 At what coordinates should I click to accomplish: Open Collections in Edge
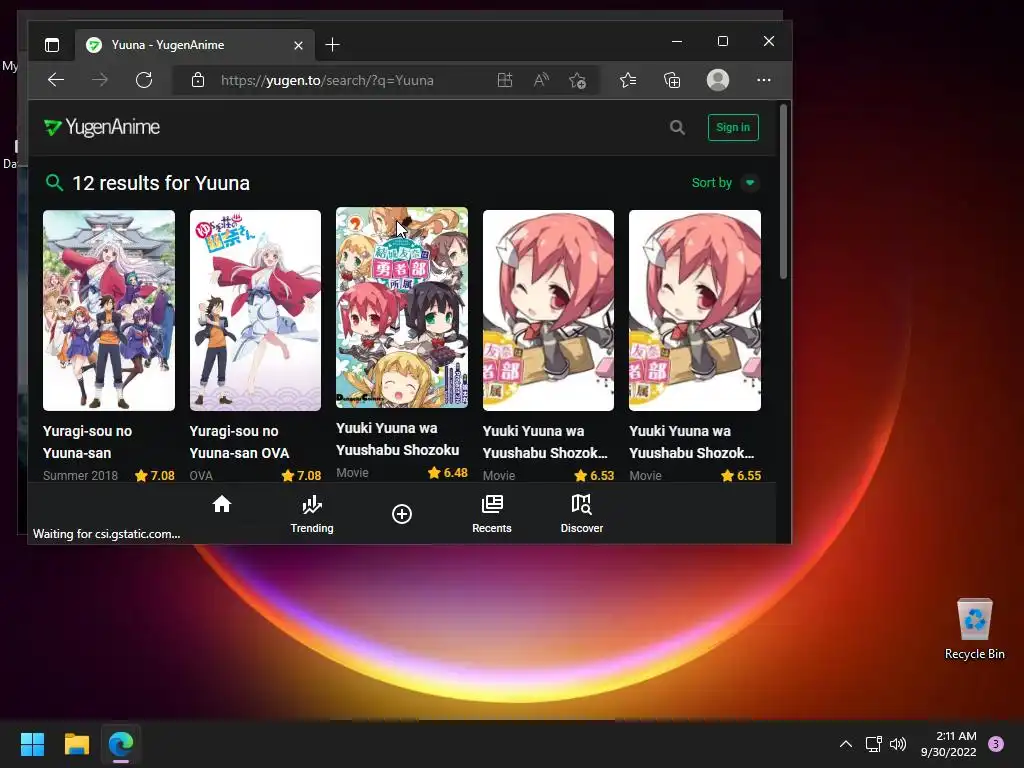coord(672,80)
